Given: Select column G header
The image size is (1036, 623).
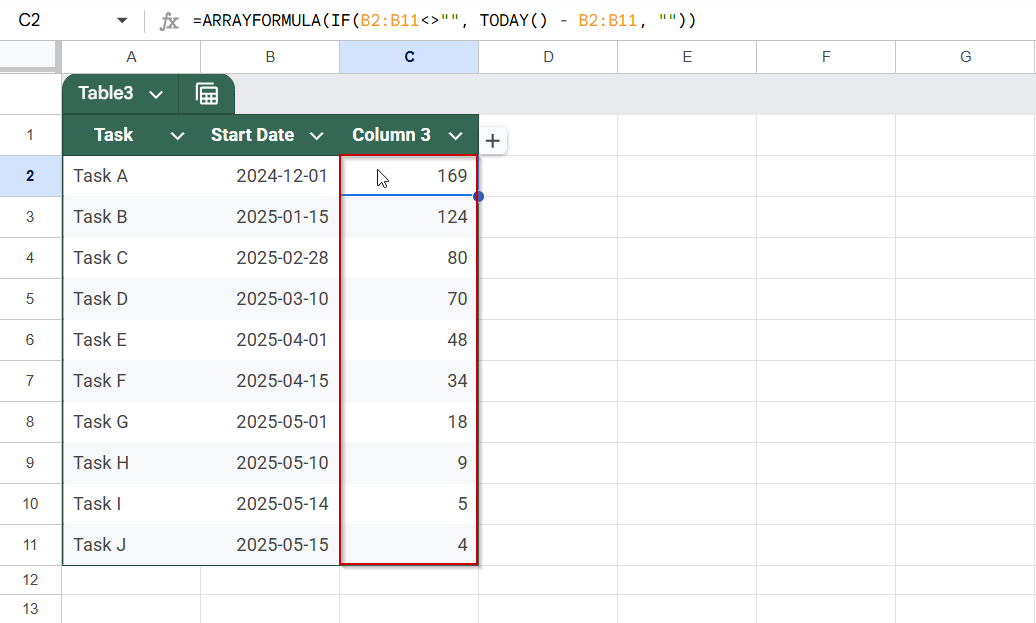Looking at the screenshot, I should (965, 57).
